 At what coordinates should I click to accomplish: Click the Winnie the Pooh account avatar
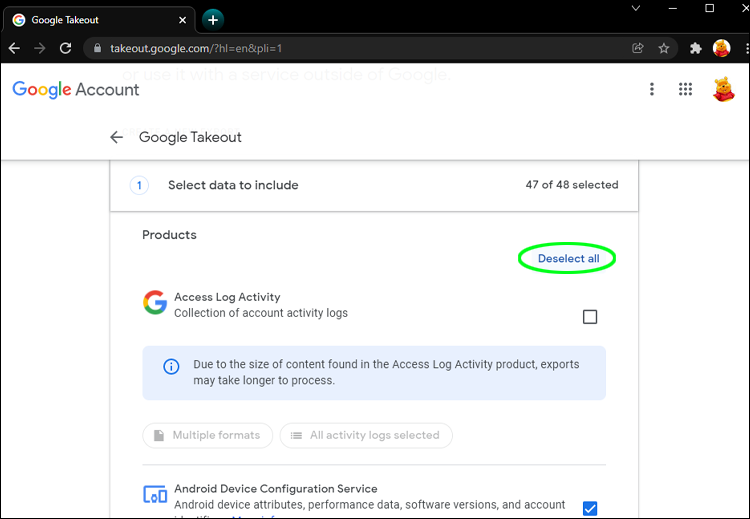click(x=723, y=89)
